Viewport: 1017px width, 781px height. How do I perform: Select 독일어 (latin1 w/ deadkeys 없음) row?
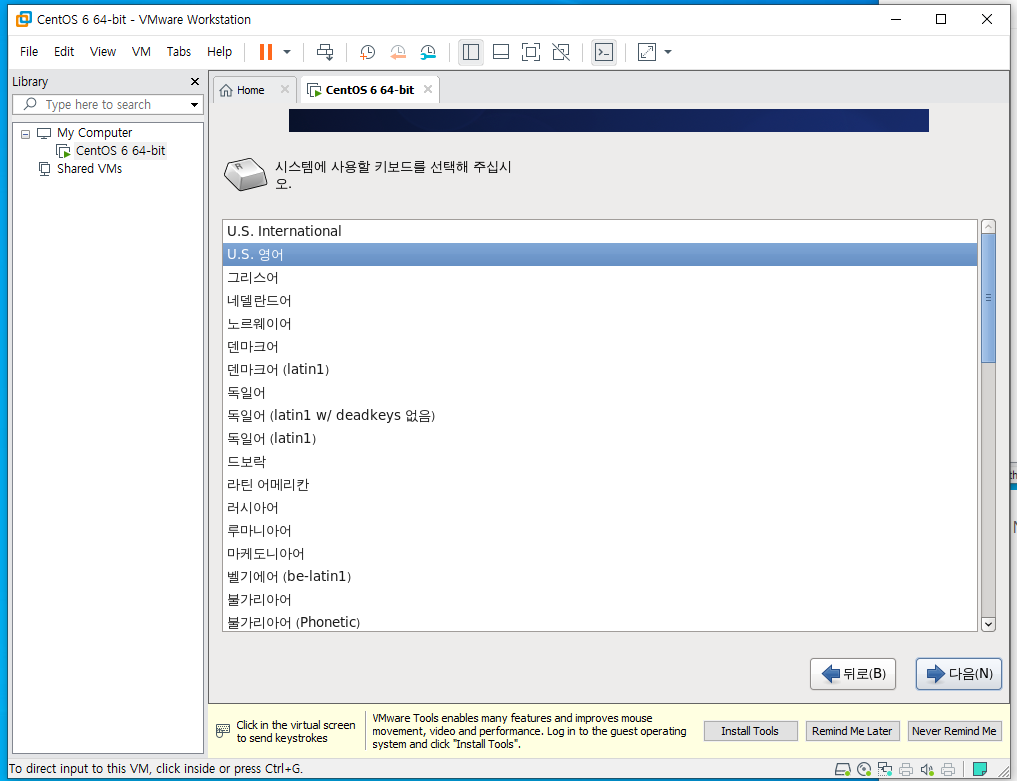coord(599,416)
